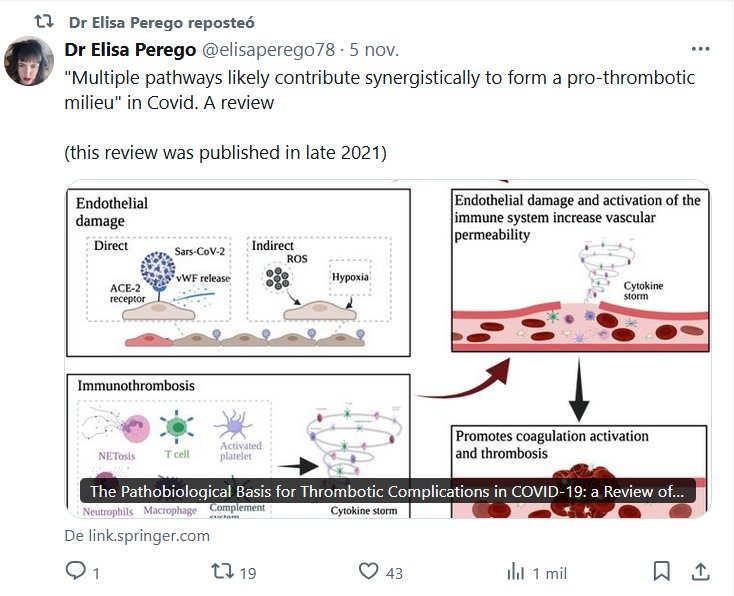Repost the tweet using the arrows icon
Image resolution: width=734 pixels, height=596 pixels.
tap(223, 572)
